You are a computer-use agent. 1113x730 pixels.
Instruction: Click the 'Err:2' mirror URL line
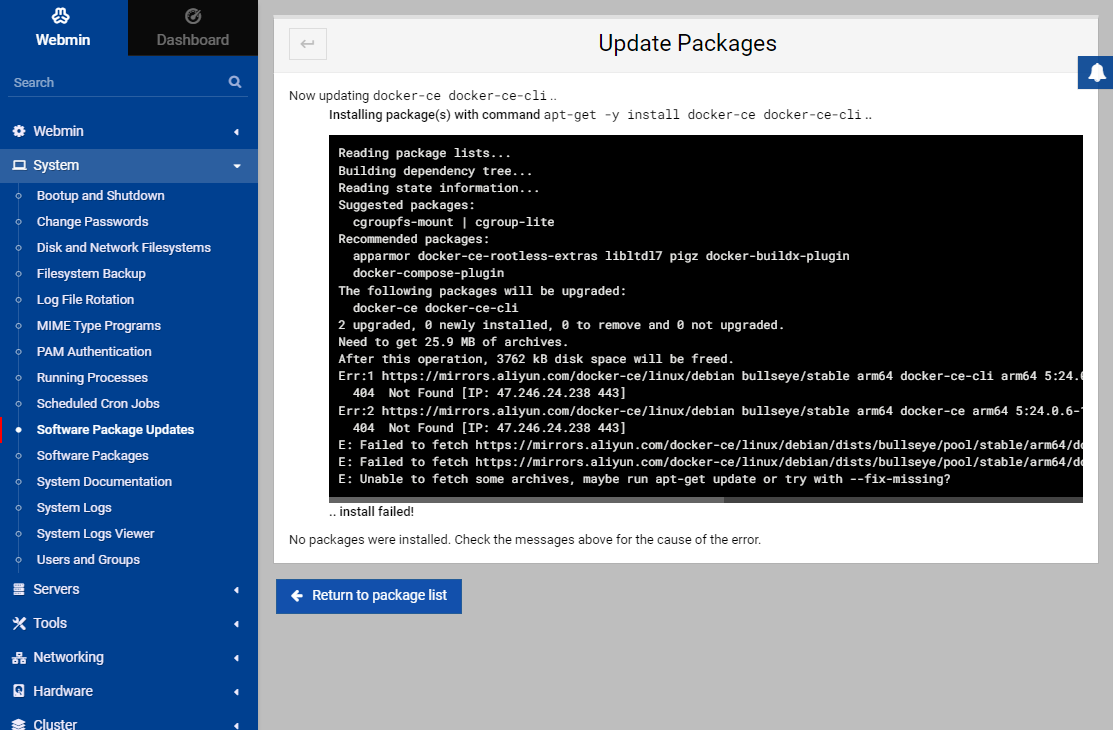[710, 411]
